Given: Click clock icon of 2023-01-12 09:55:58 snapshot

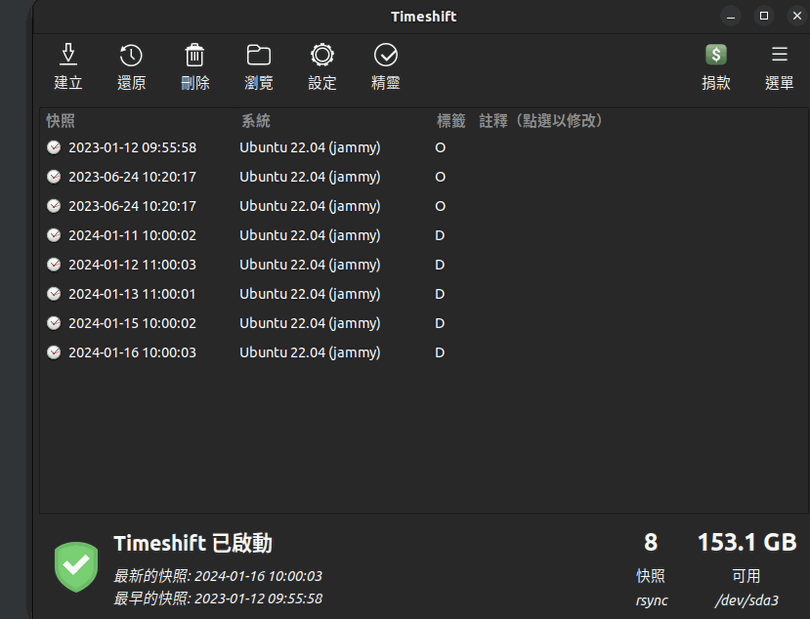Looking at the screenshot, I should 54,148.
